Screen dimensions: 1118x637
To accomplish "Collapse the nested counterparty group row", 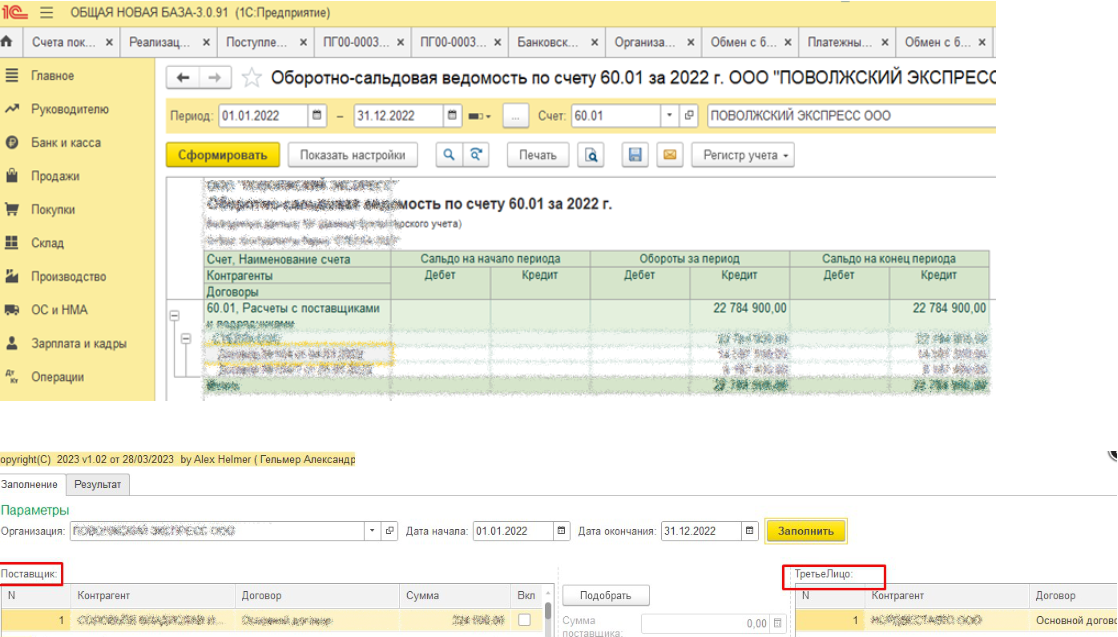I will [x=185, y=339].
